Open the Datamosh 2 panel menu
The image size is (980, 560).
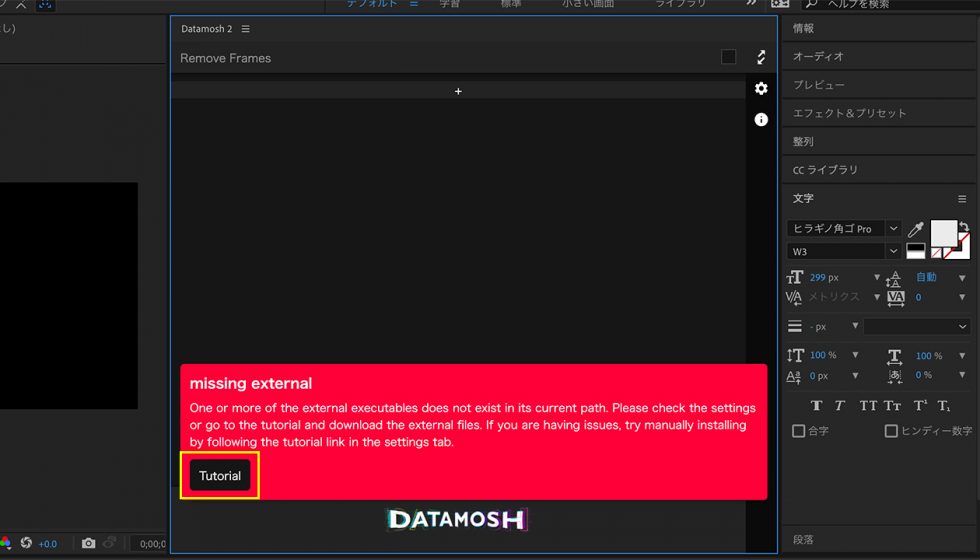(x=246, y=29)
